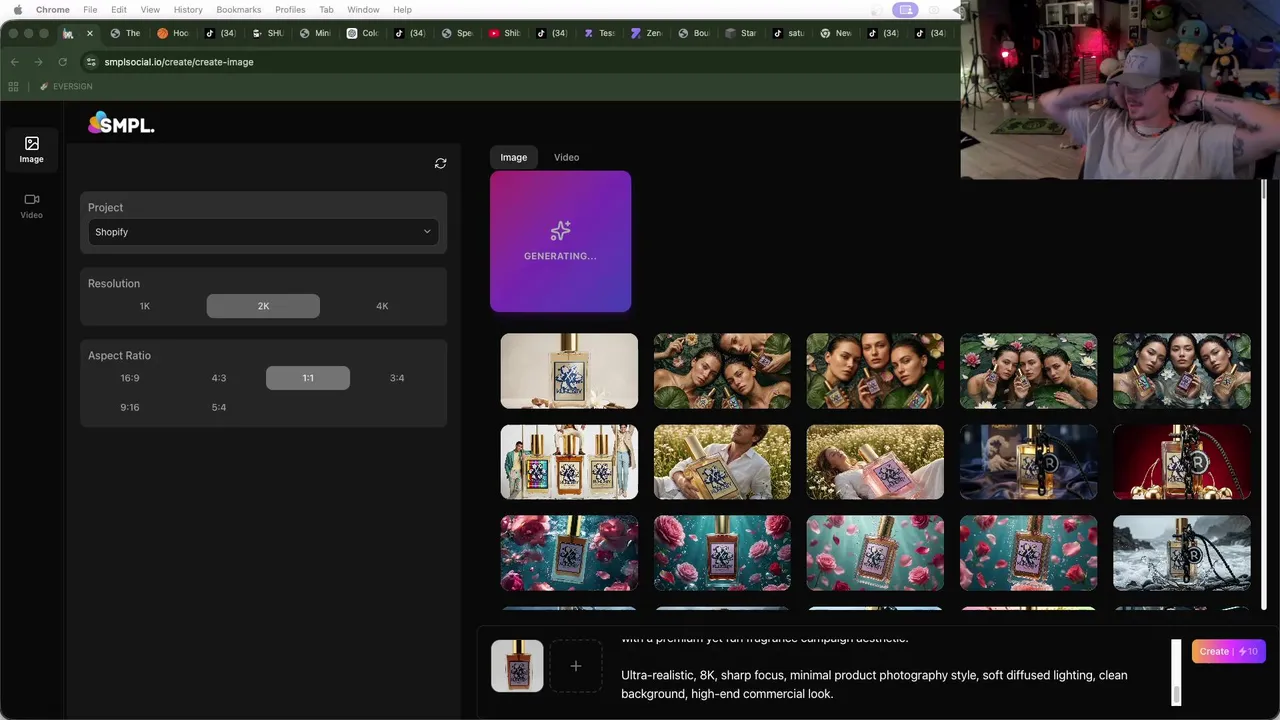
Task: Click the Create button costing 10 credits
Action: pyautogui.click(x=1228, y=651)
